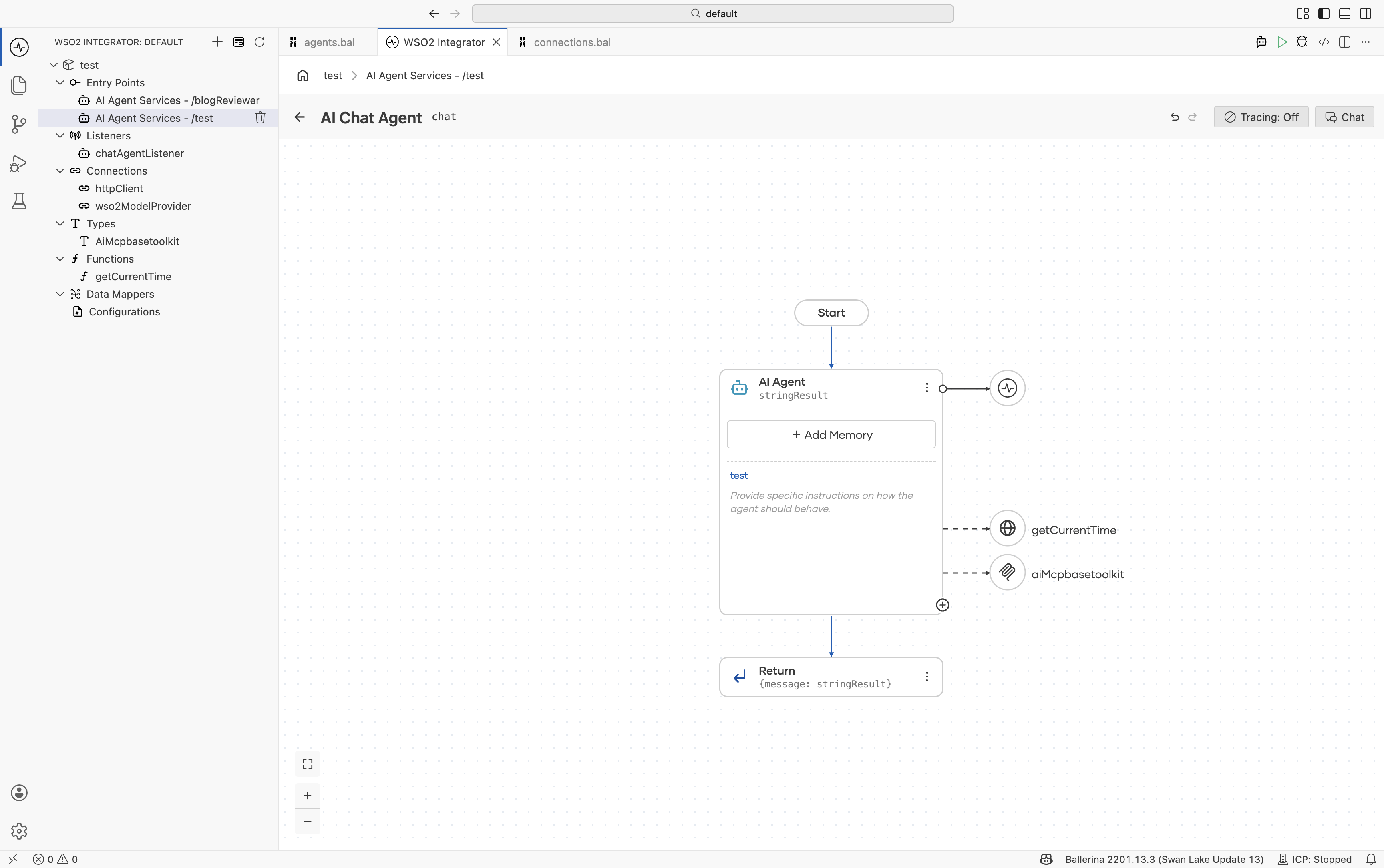
Task: Start debugging with the bug icon
Action: [1302, 42]
